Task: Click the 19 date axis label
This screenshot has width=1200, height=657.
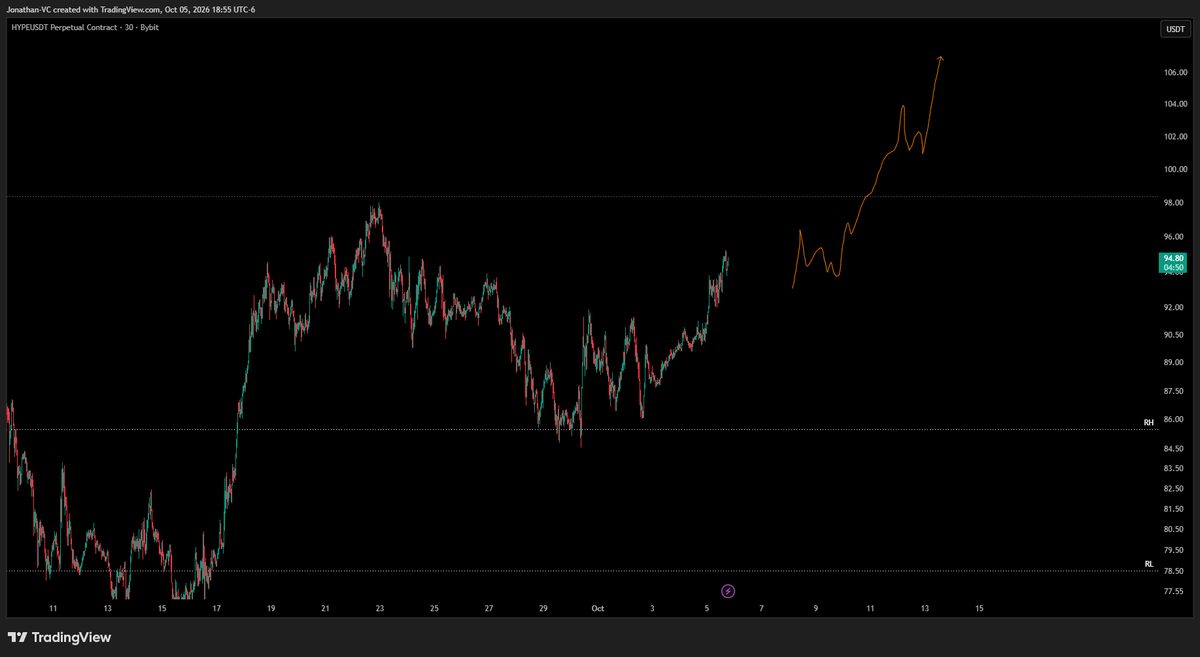Action: 271,608
